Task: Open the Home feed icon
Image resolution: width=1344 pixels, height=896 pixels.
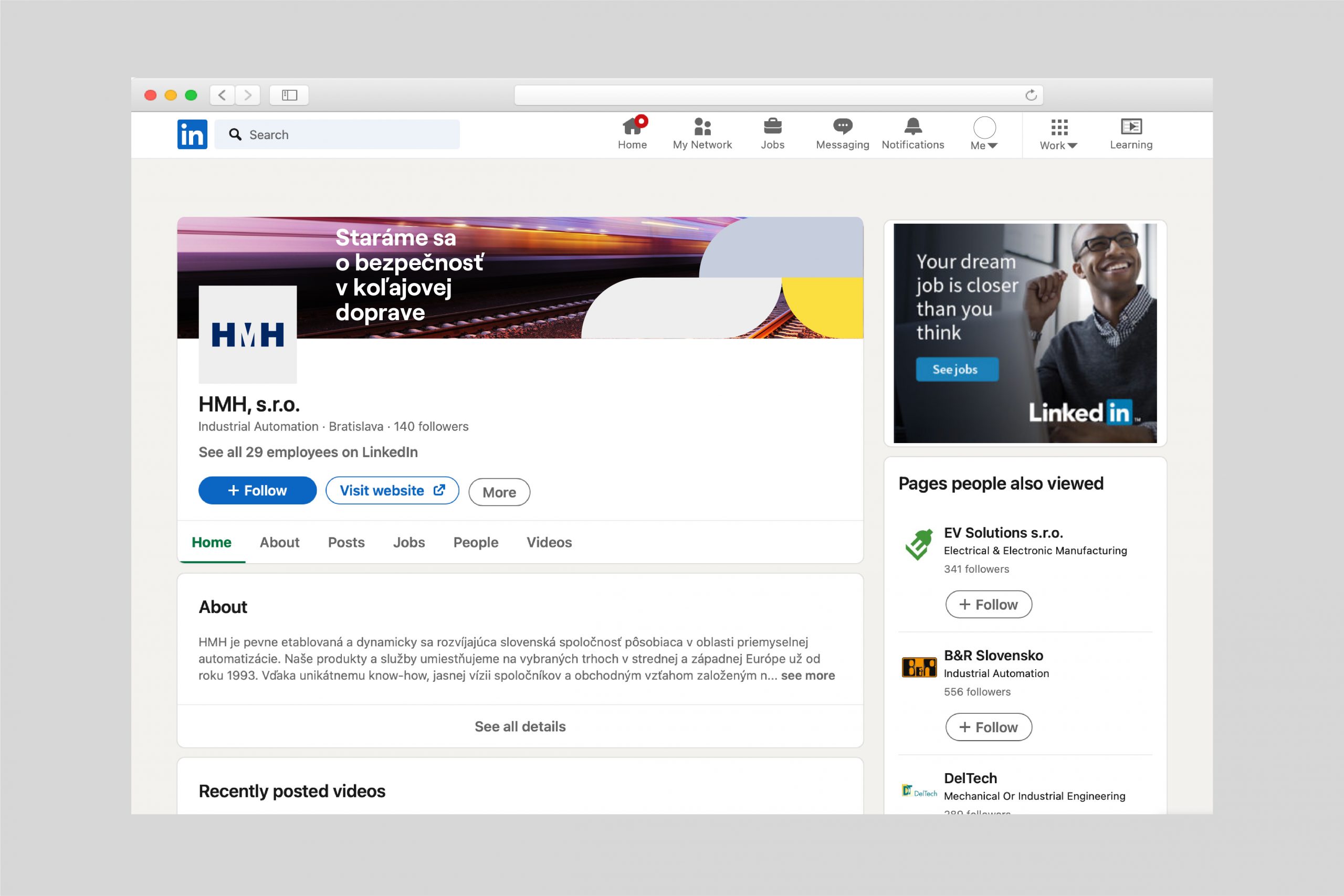Action: [x=632, y=127]
